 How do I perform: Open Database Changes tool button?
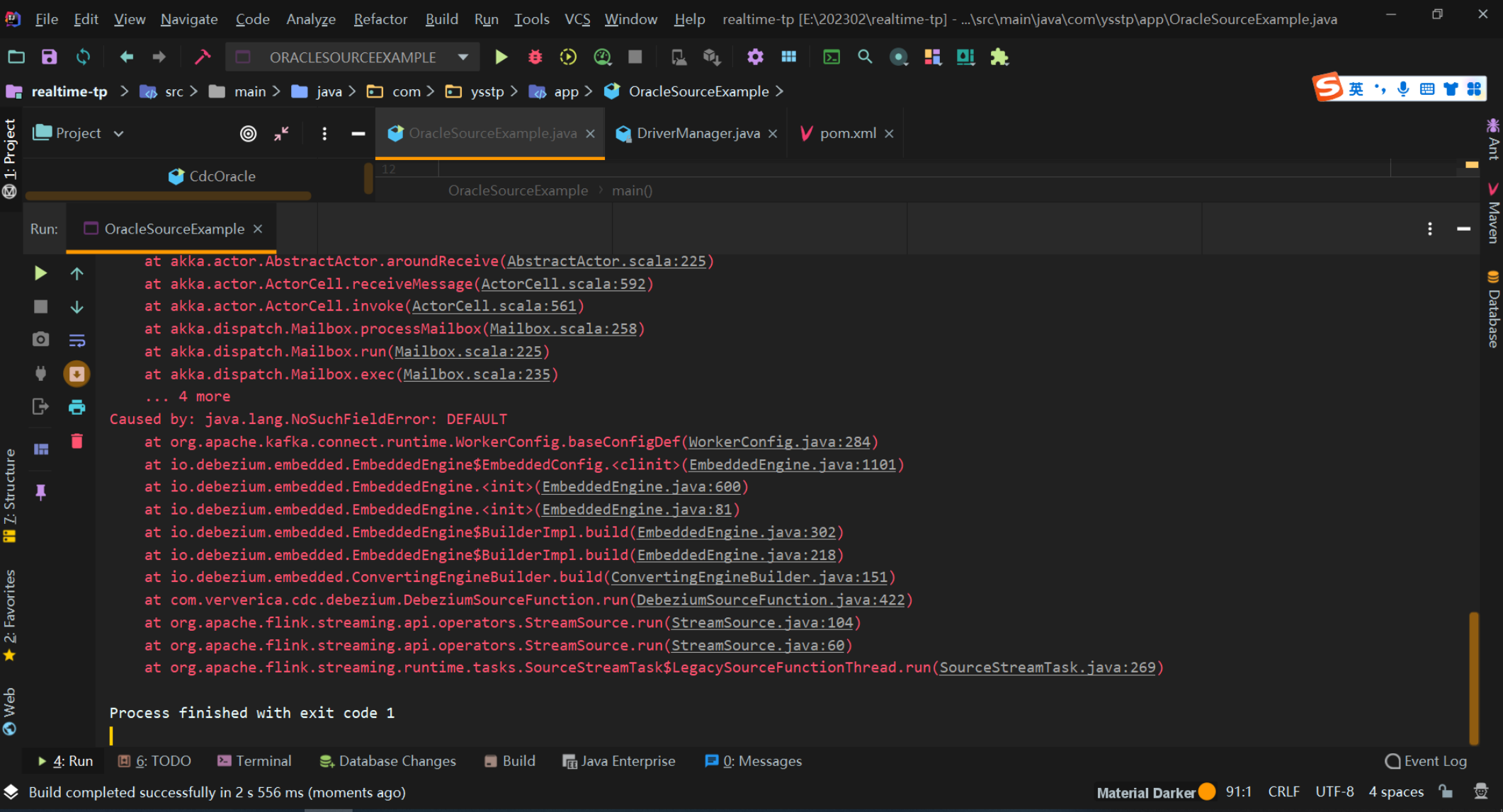[x=387, y=761]
